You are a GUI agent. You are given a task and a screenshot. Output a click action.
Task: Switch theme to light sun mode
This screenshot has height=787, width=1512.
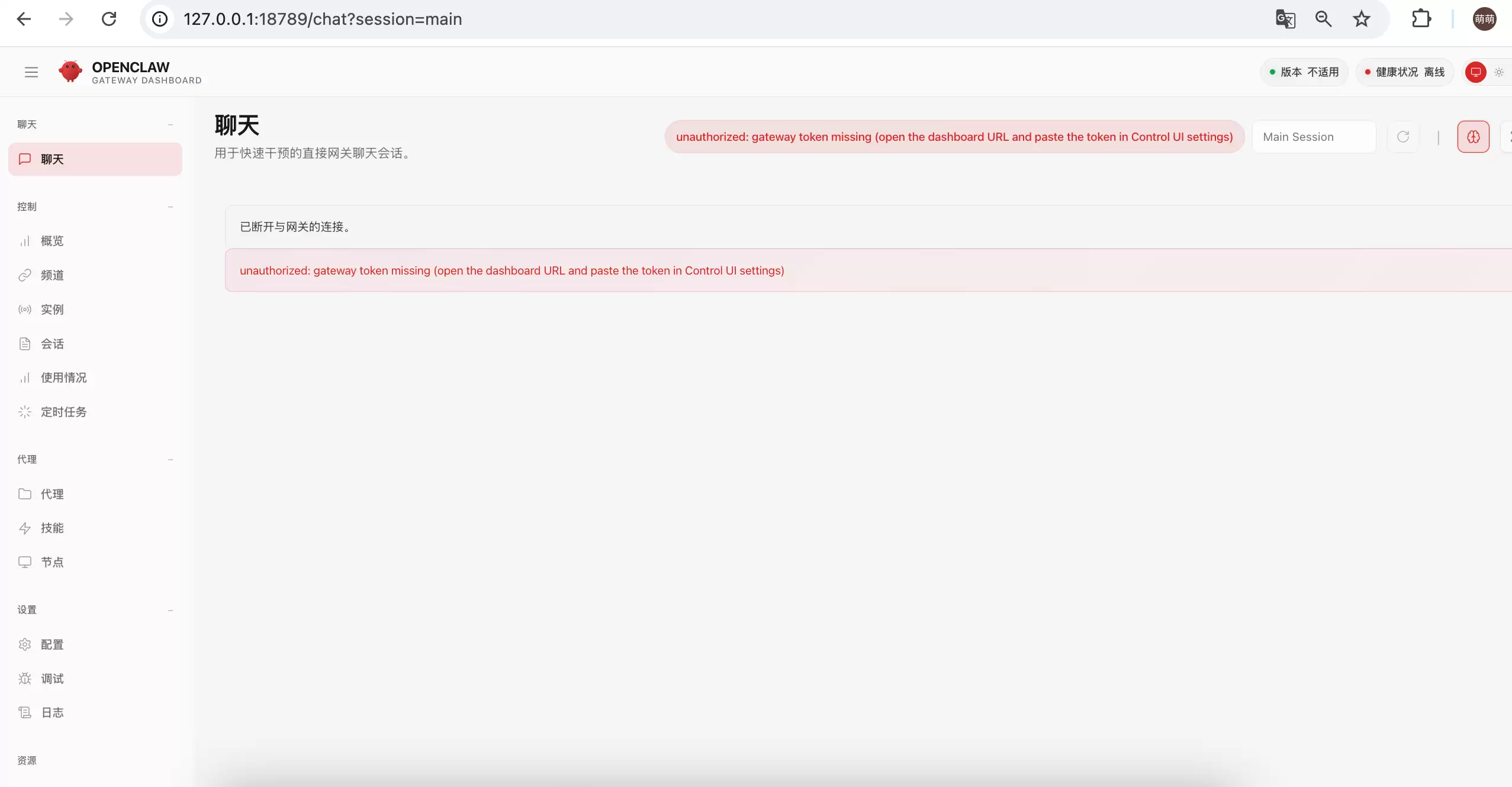click(1498, 72)
